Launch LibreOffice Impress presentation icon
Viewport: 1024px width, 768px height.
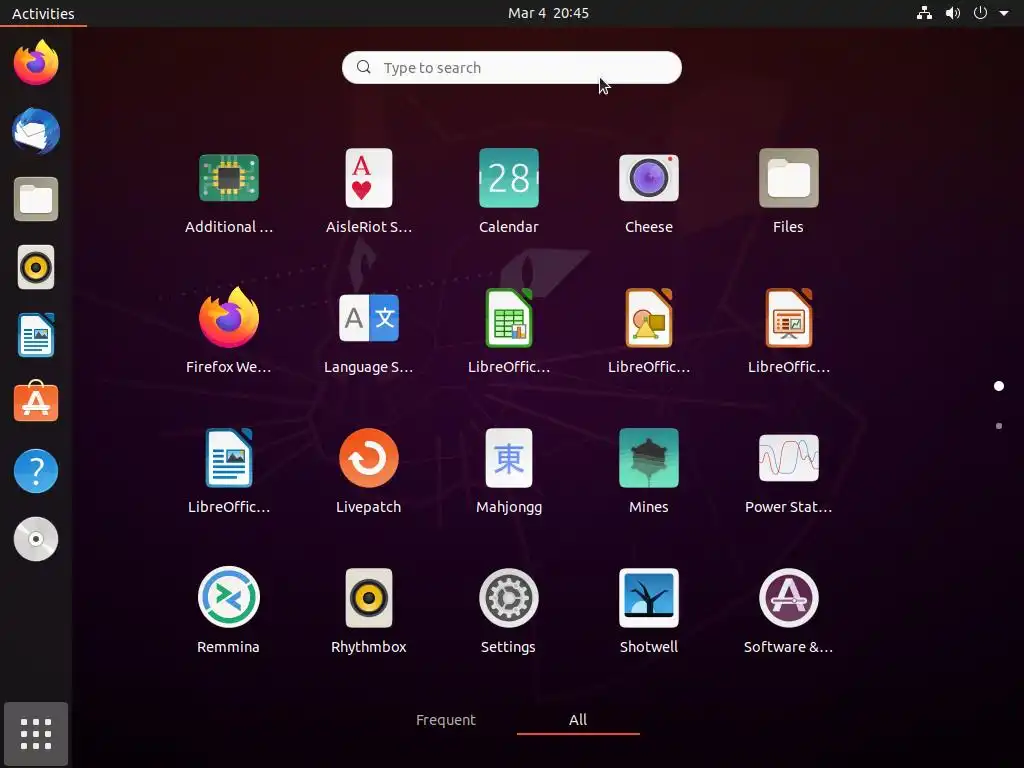pyautogui.click(x=788, y=318)
